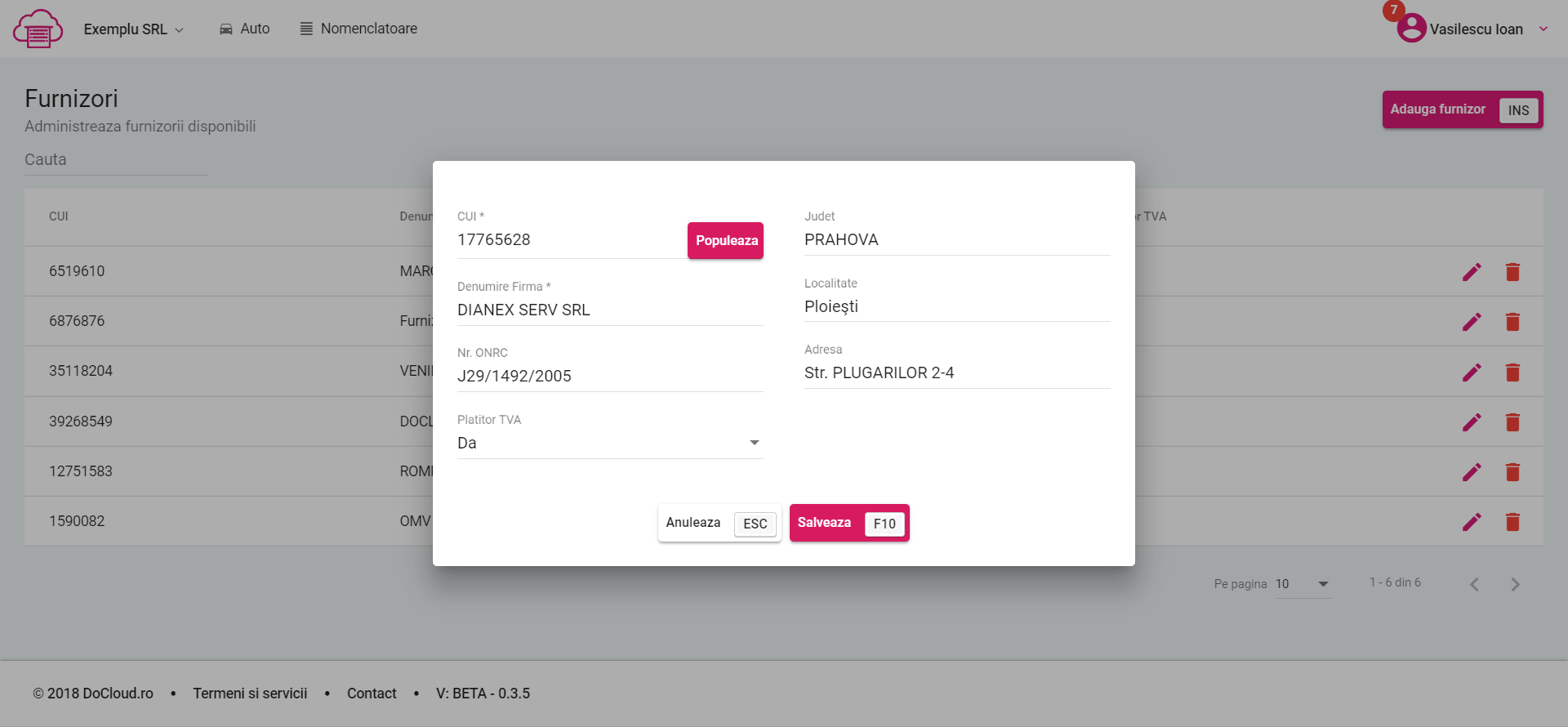This screenshot has width=1568, height=727.
Task: Go to next page chevron
Action: [1515, 584]
